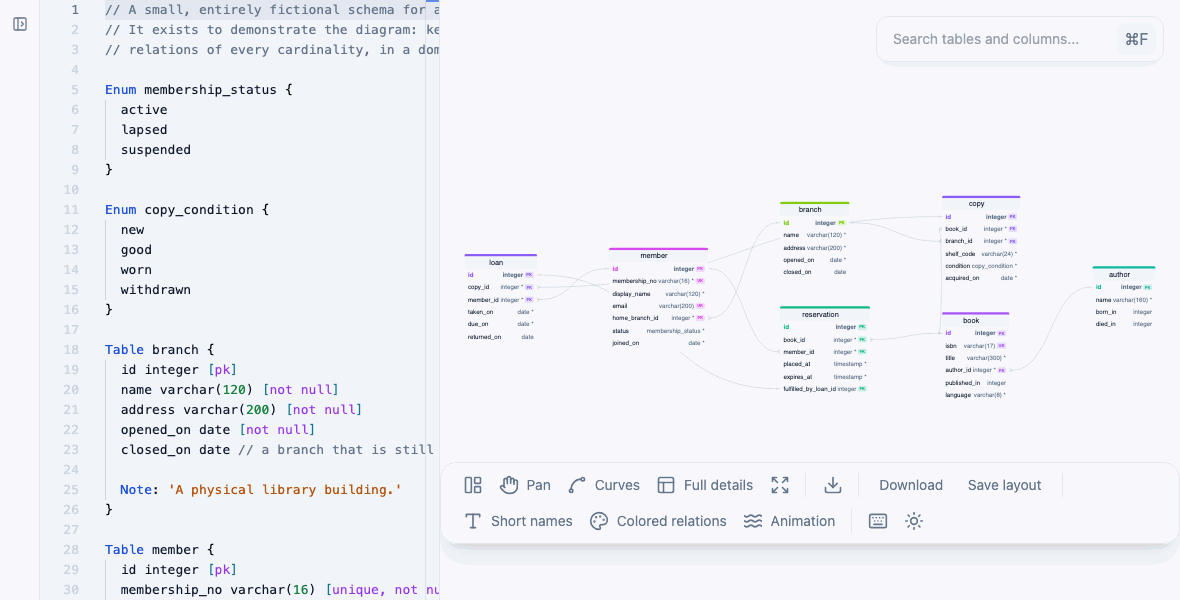This screenshot has width=1180, height=600.
Task: Click the fit-to-screen expand arrows icon
Action: tap(780, 485)
